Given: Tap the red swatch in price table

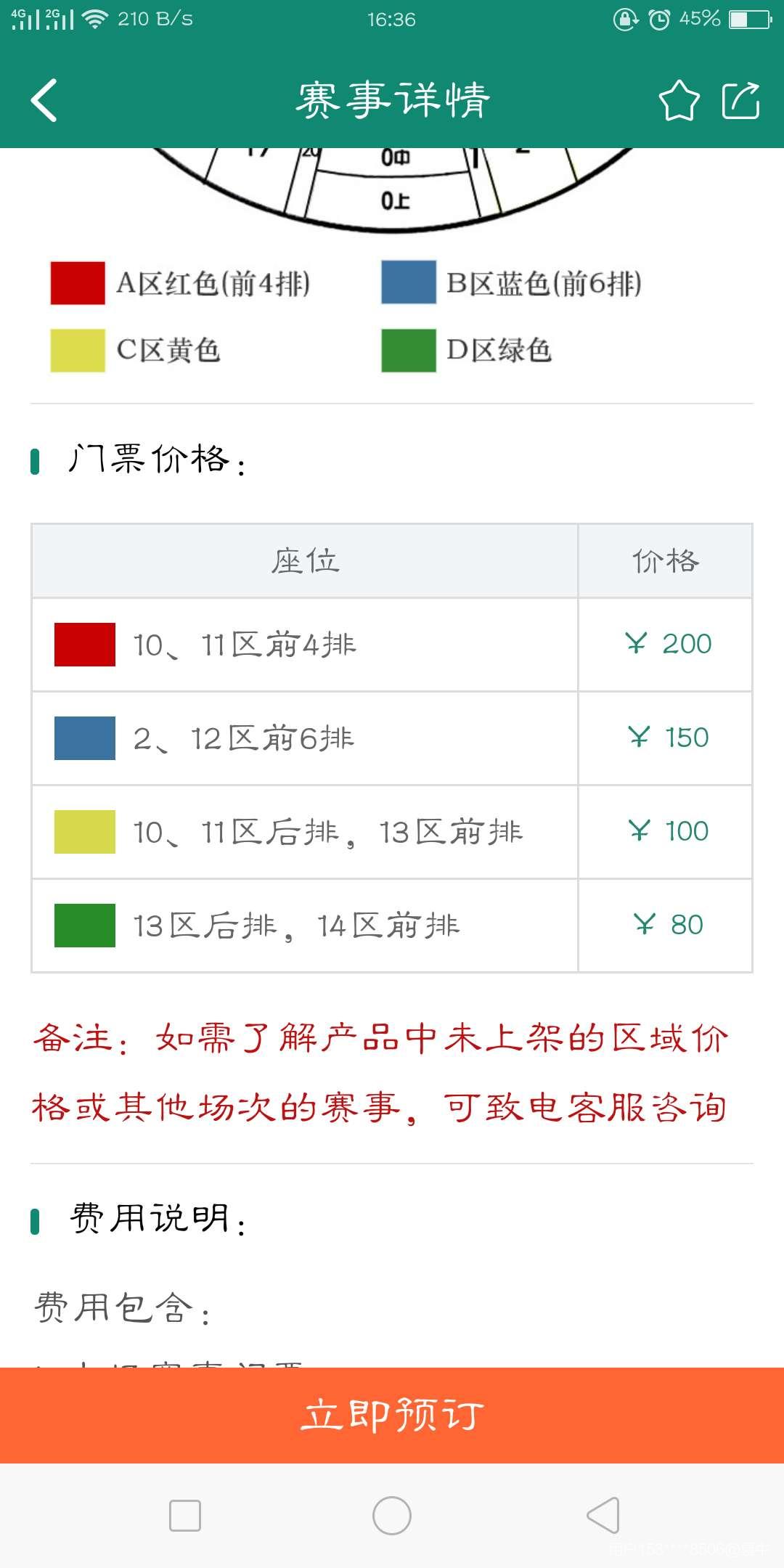Looking at the screenshot, I should [85, 645].
